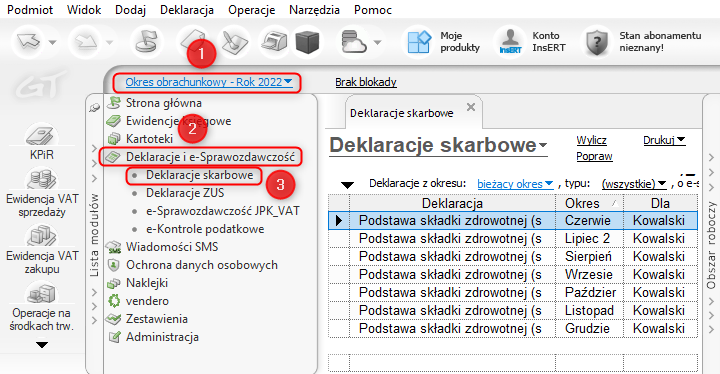Screen dimensions: 720x374
Task: Open the Podmiot menu
Action: (30, 10)
